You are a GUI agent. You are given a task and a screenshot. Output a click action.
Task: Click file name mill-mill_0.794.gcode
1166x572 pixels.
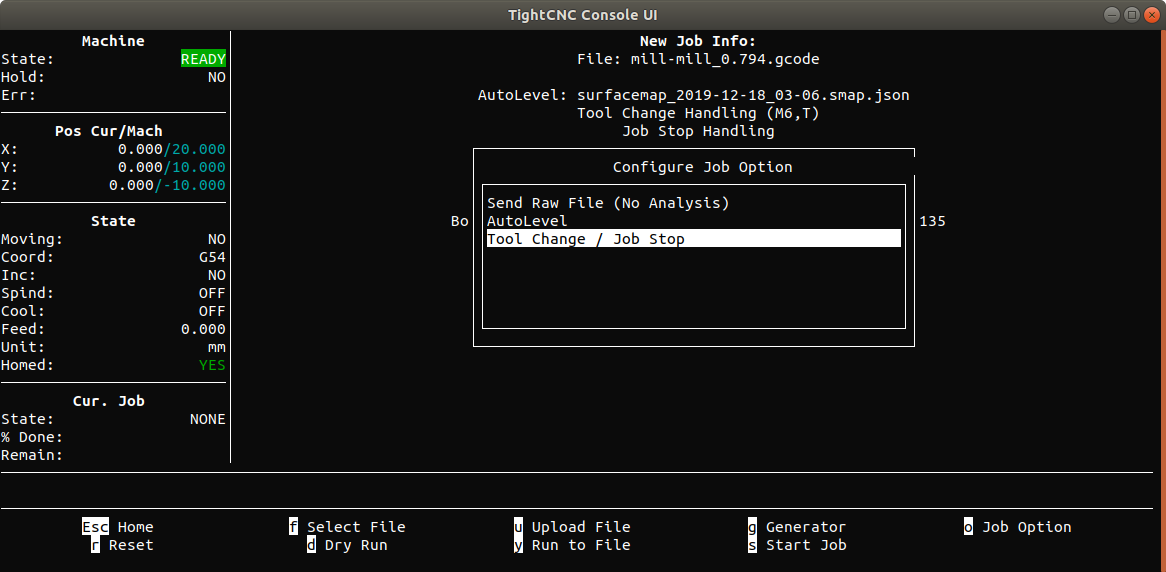pyautogui.click(x=725, y=59)
